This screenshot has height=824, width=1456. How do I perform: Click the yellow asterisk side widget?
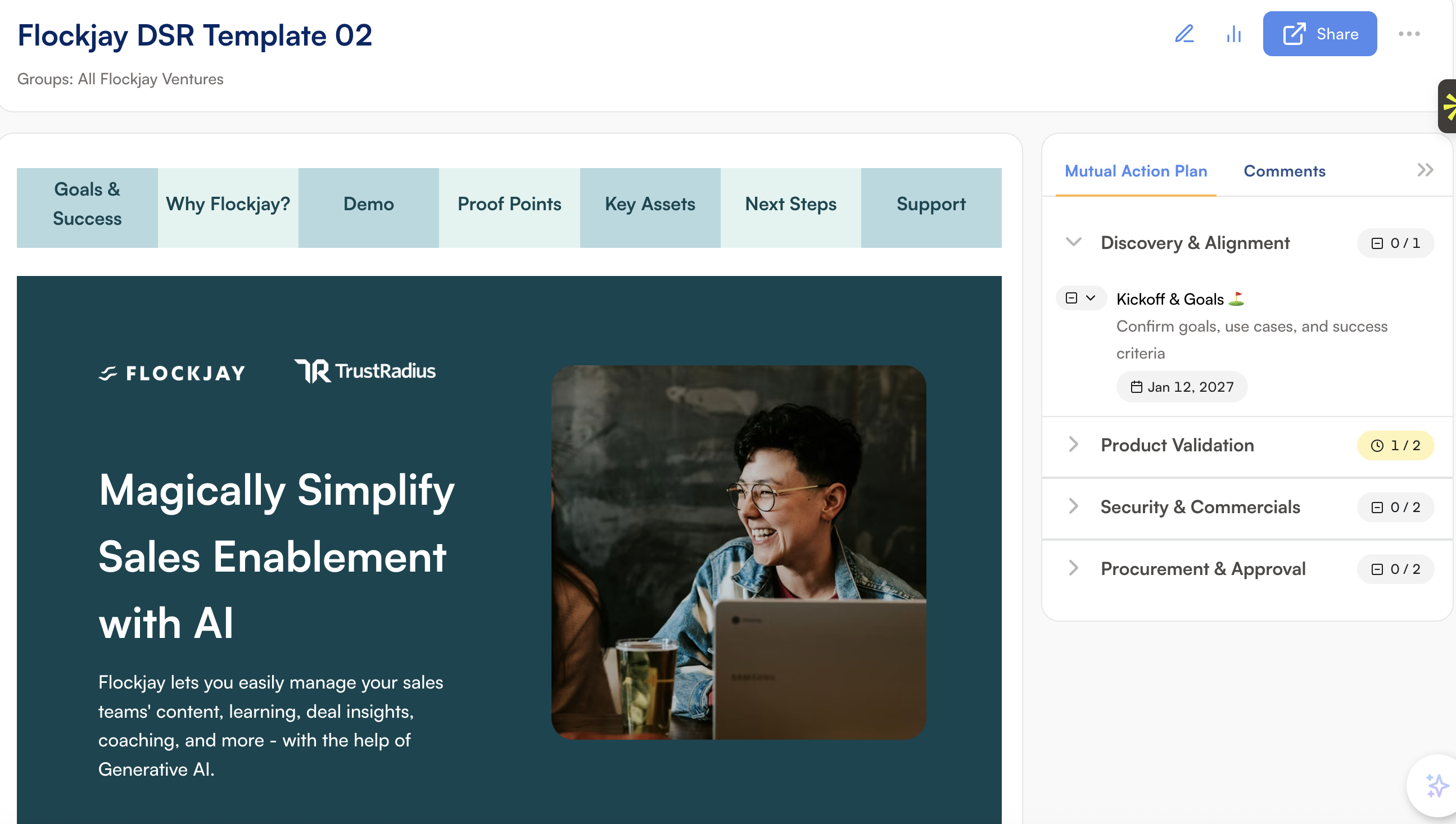(1448, 106)
